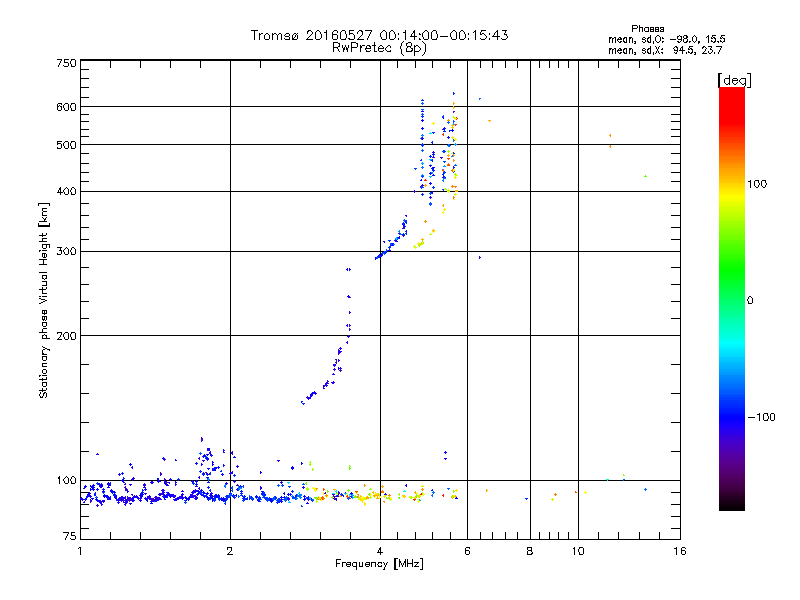Click the 'RwPretec (8p)' subtitle
Viewport: 800px width, 600px height.
[379, 48]
